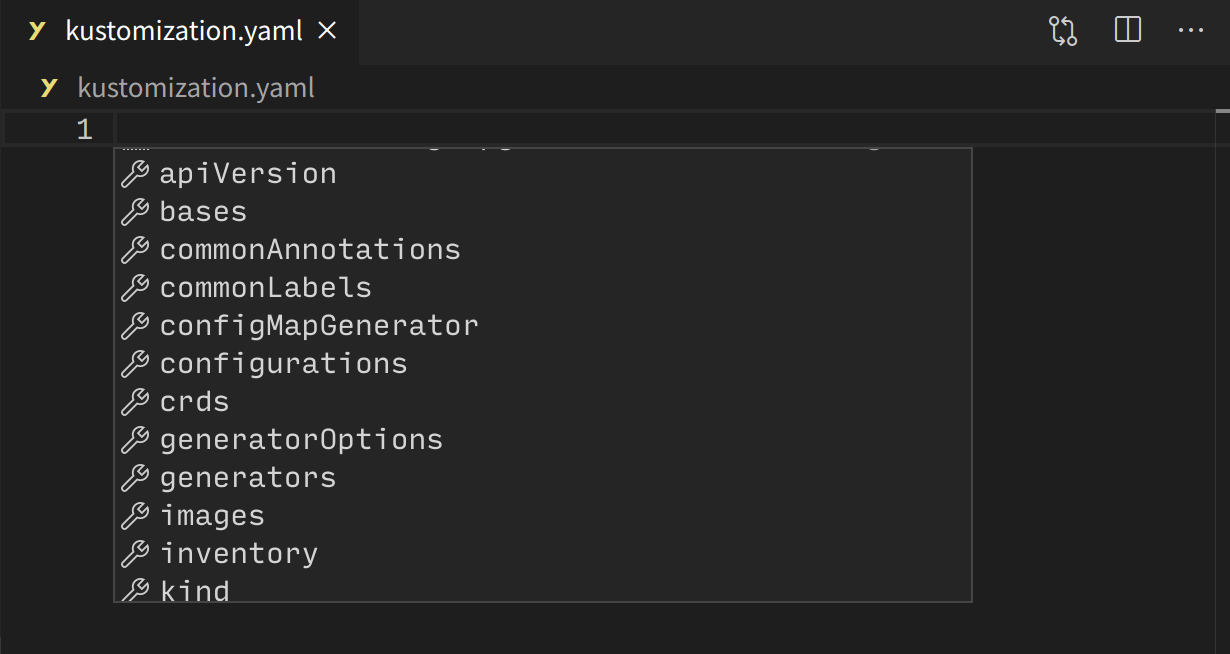This screenshot has width=1230, height=654.
Task: Select the commonLabels completion item
Action: [x=543, y=288]
